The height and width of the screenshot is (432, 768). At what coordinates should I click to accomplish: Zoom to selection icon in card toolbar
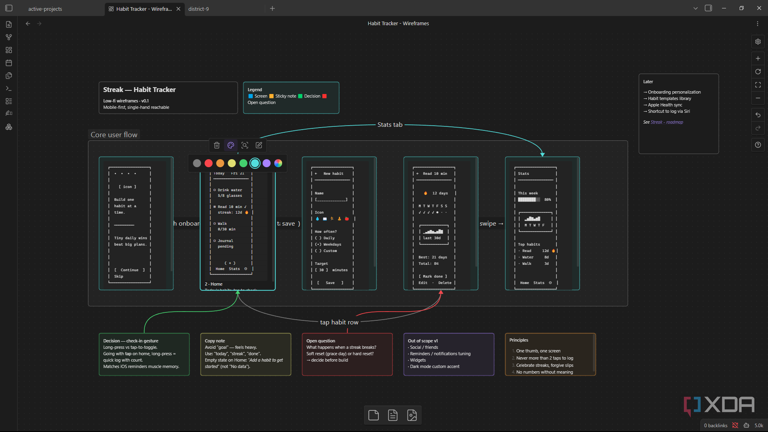(x=244, y=145)
